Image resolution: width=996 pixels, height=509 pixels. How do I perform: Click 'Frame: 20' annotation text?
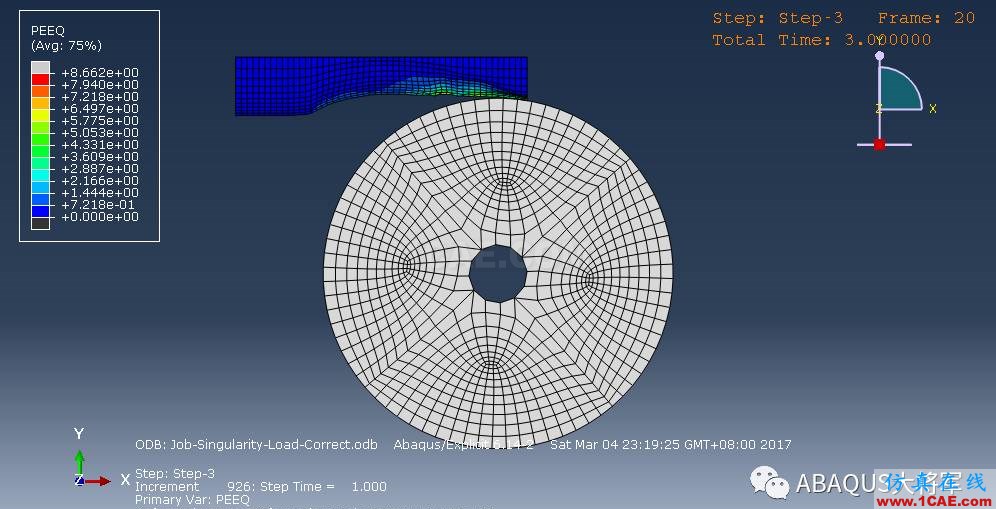click(x=926, y=18)
